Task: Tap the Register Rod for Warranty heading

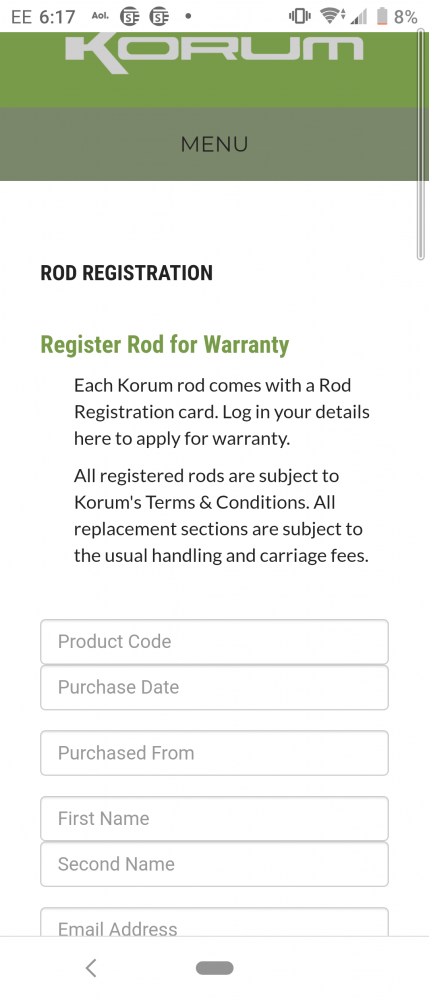Action: point(164,345)
